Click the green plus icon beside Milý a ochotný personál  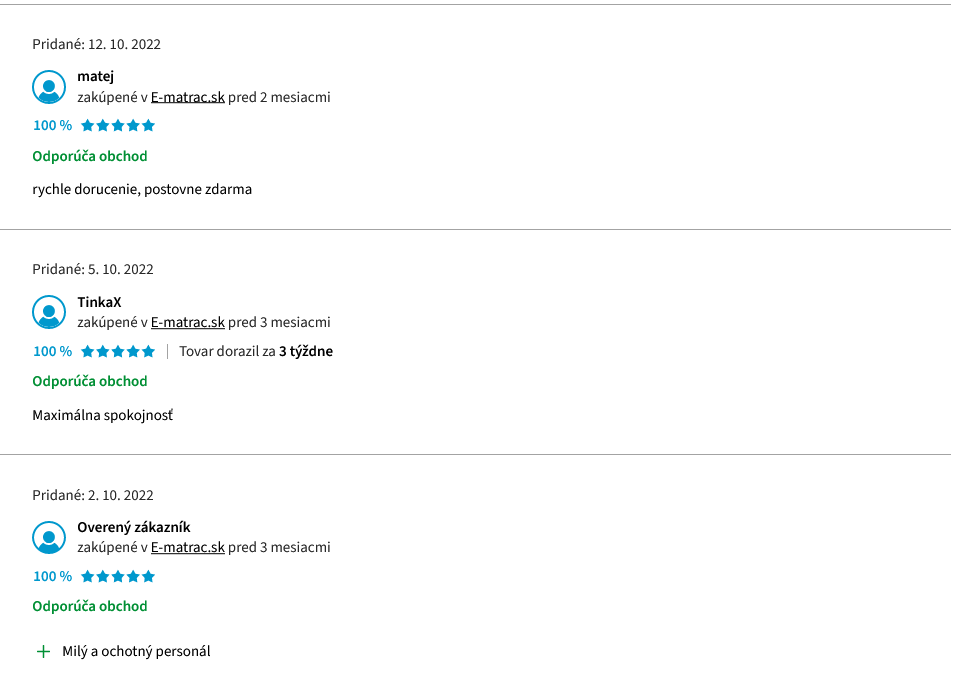tap(43, 652)
